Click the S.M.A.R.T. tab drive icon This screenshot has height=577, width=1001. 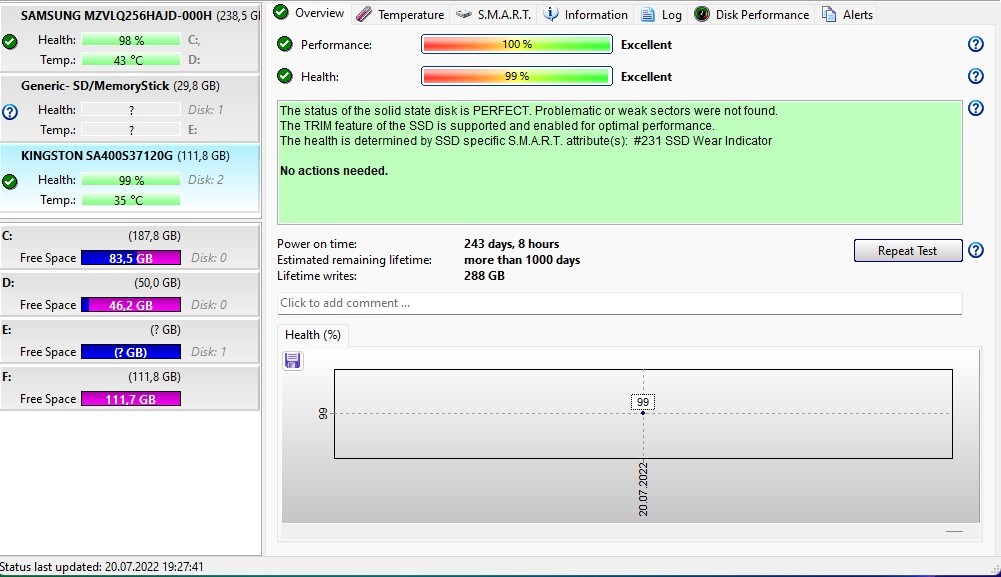tap(463, 14)
